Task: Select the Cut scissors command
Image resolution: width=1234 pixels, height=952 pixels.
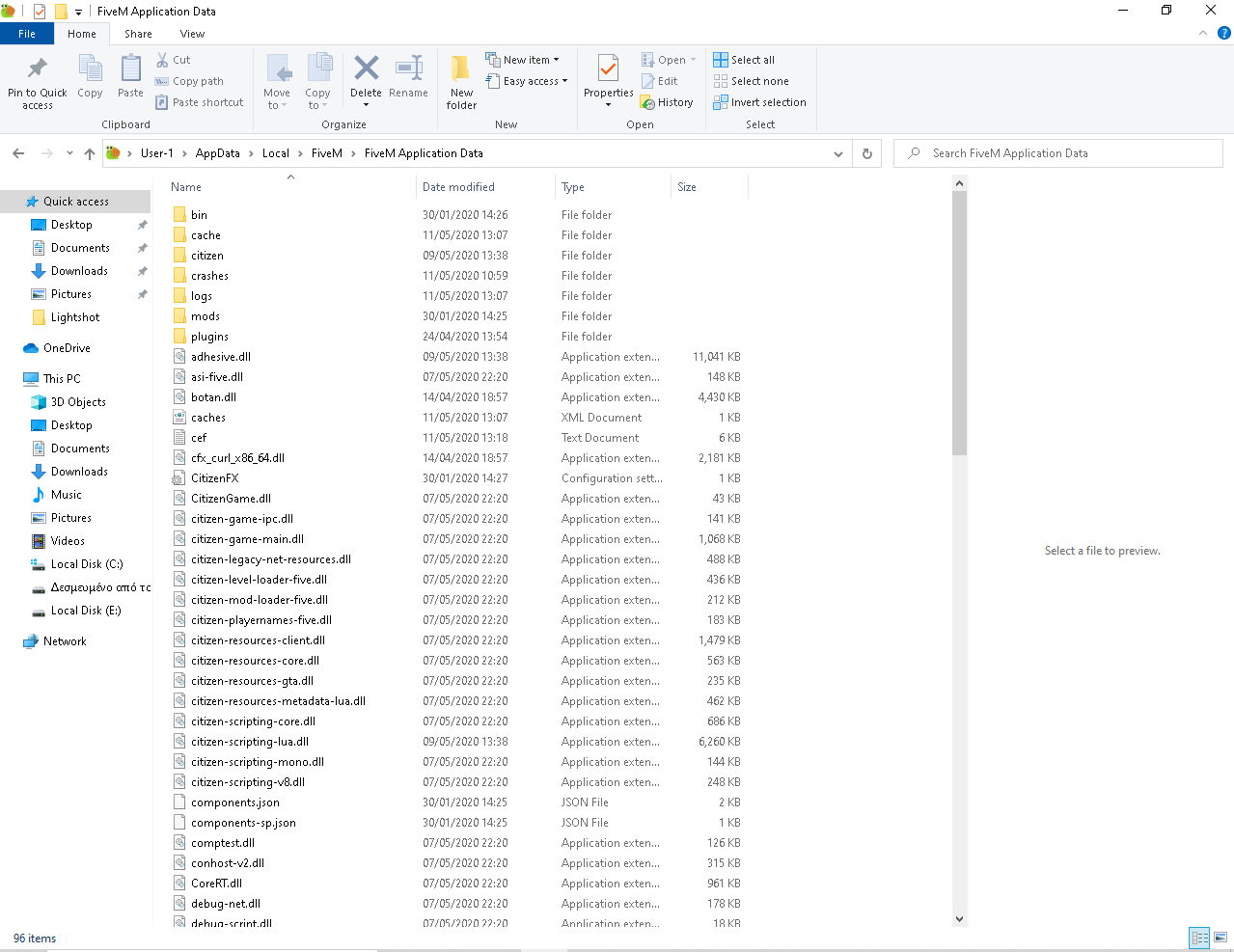Action: pos(174,60)
